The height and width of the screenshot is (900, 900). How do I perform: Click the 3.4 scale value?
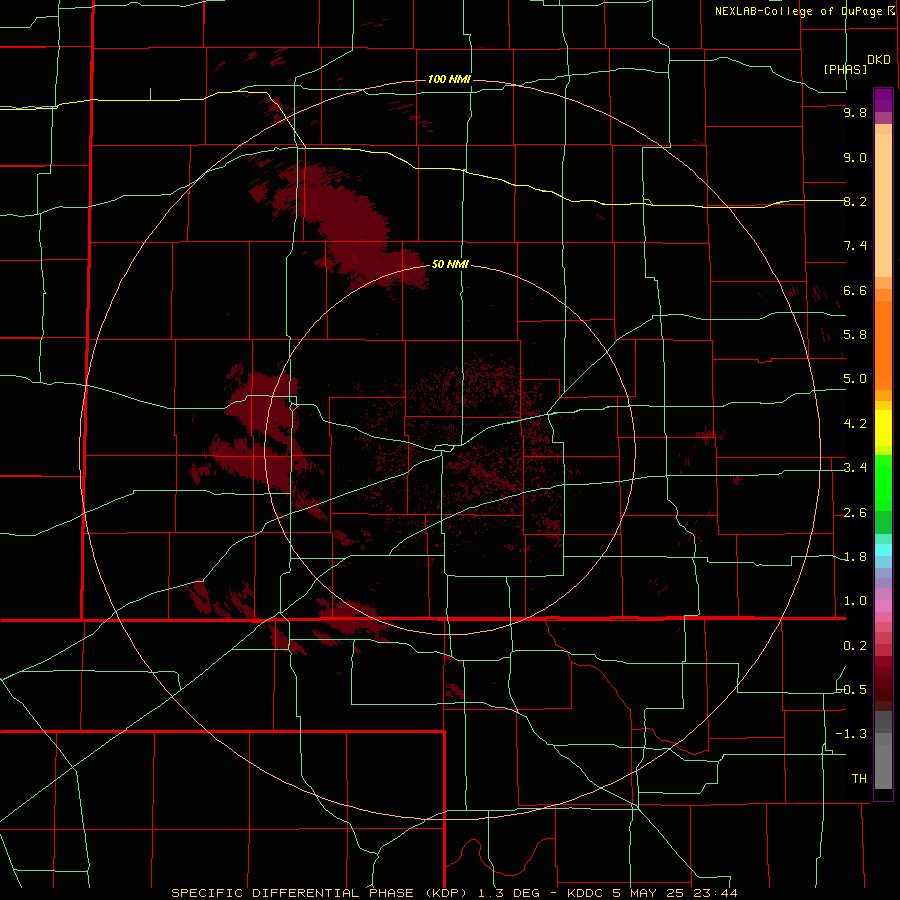pos(855,468)
